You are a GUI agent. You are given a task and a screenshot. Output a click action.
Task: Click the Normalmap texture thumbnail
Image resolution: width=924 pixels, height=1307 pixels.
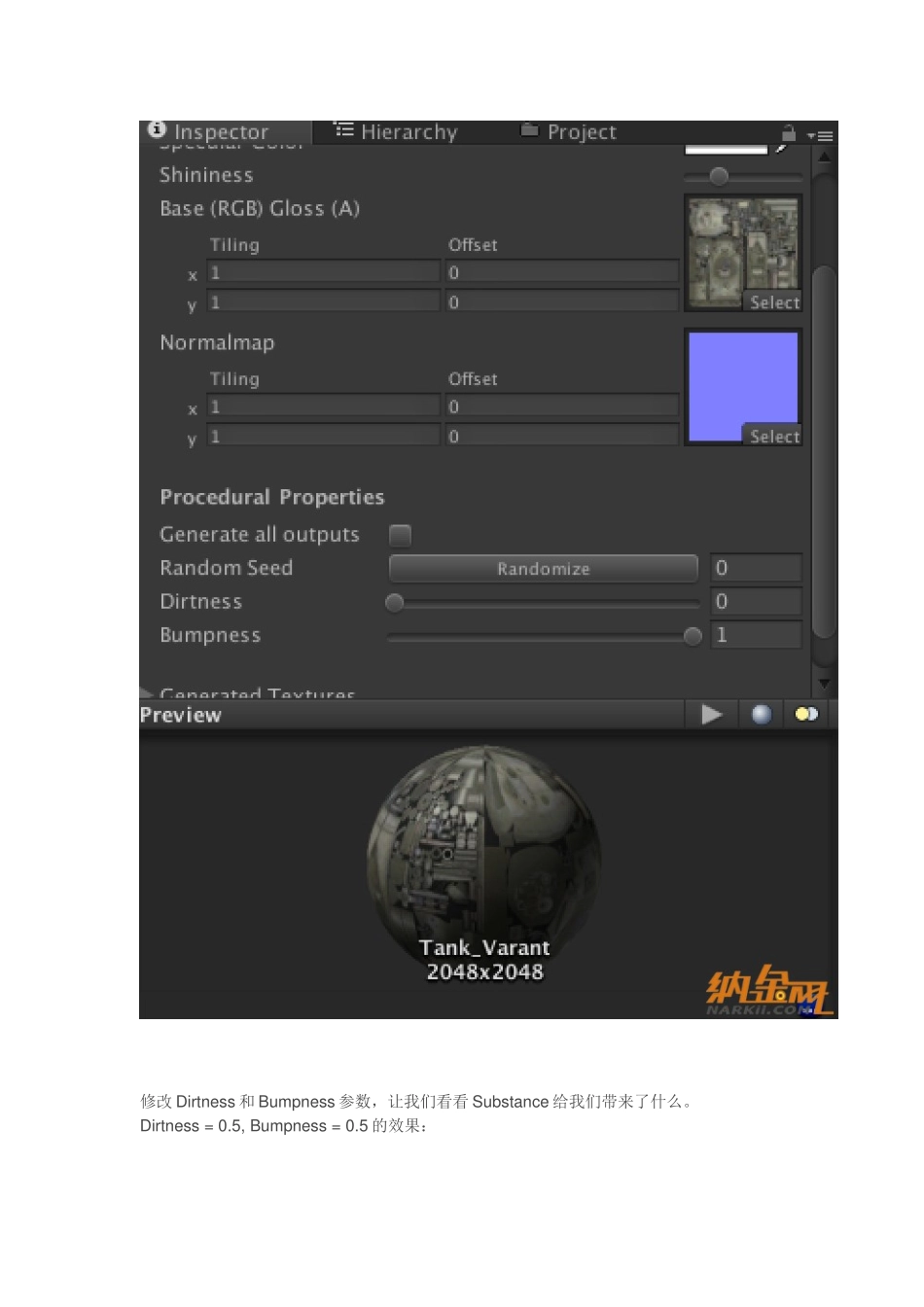tap(743, 386)
